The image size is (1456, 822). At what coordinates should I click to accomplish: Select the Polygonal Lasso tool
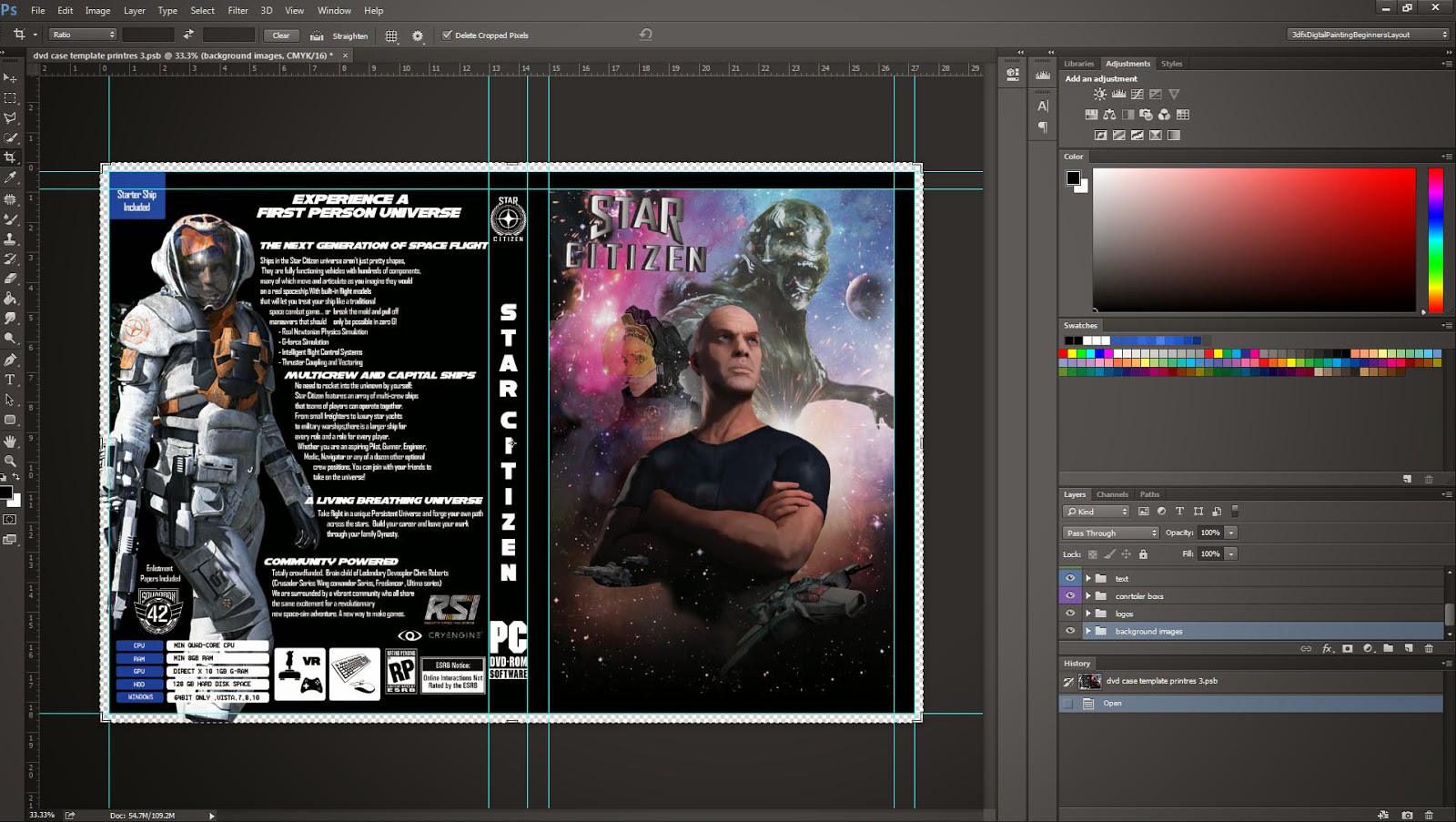point(10,118)
